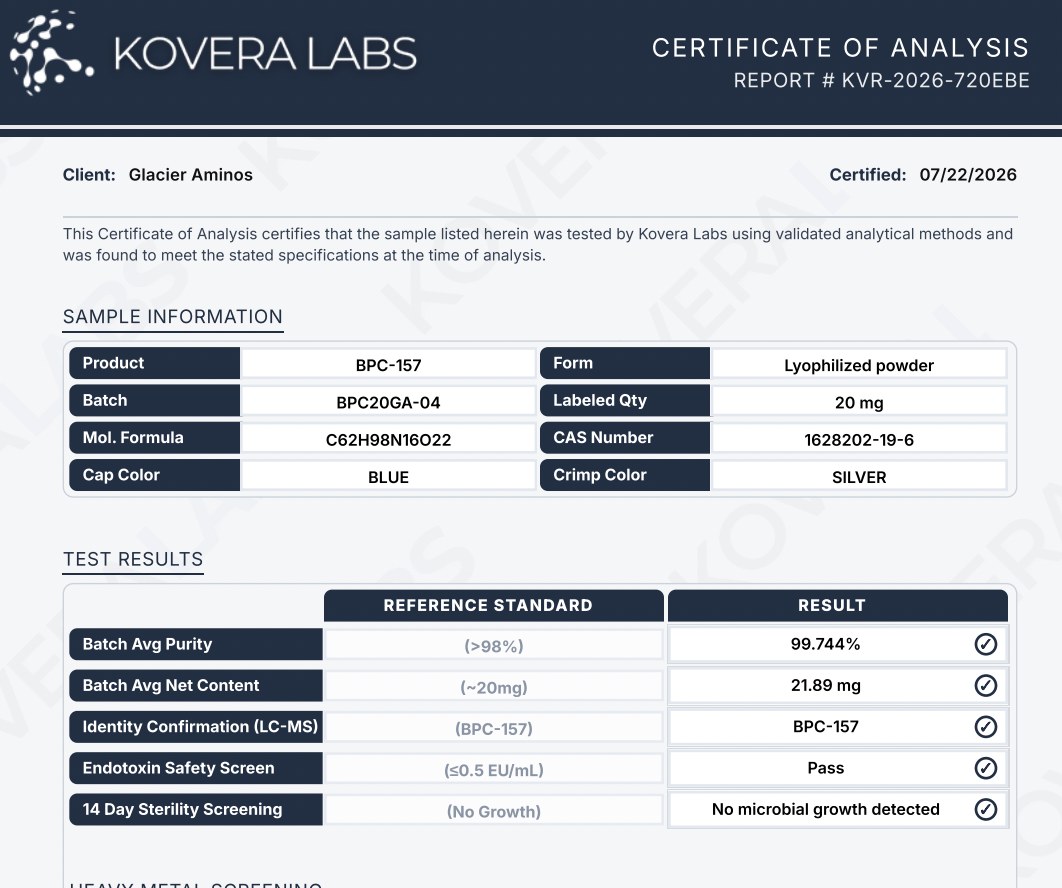Click the checkmark beside No microbial growth detected
The height and width of the screenshot is (888, 1062).
click(x=985, y=809)
